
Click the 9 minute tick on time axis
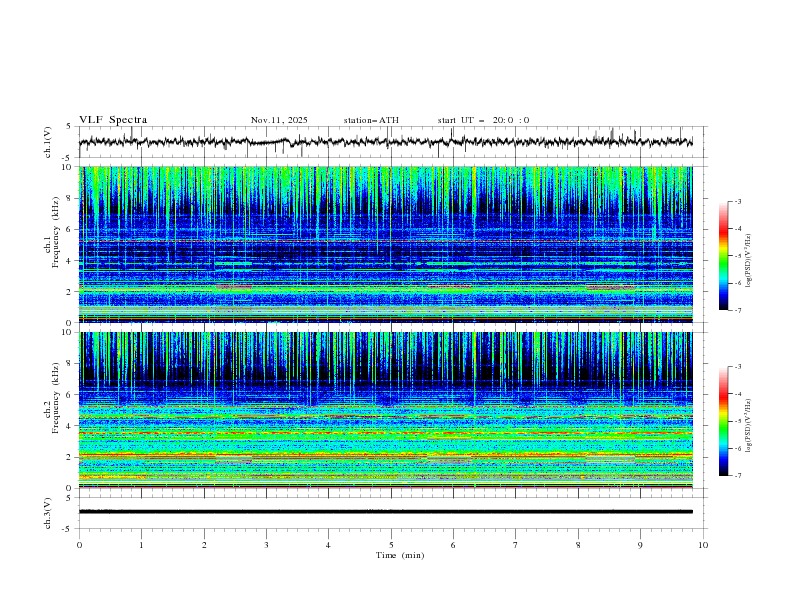coord(640,544)
